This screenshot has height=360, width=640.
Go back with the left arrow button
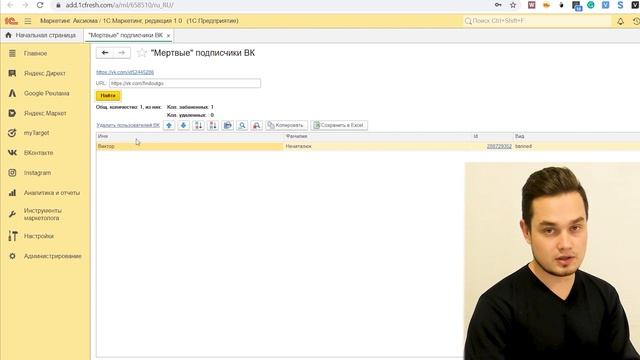tap(105, 53)
